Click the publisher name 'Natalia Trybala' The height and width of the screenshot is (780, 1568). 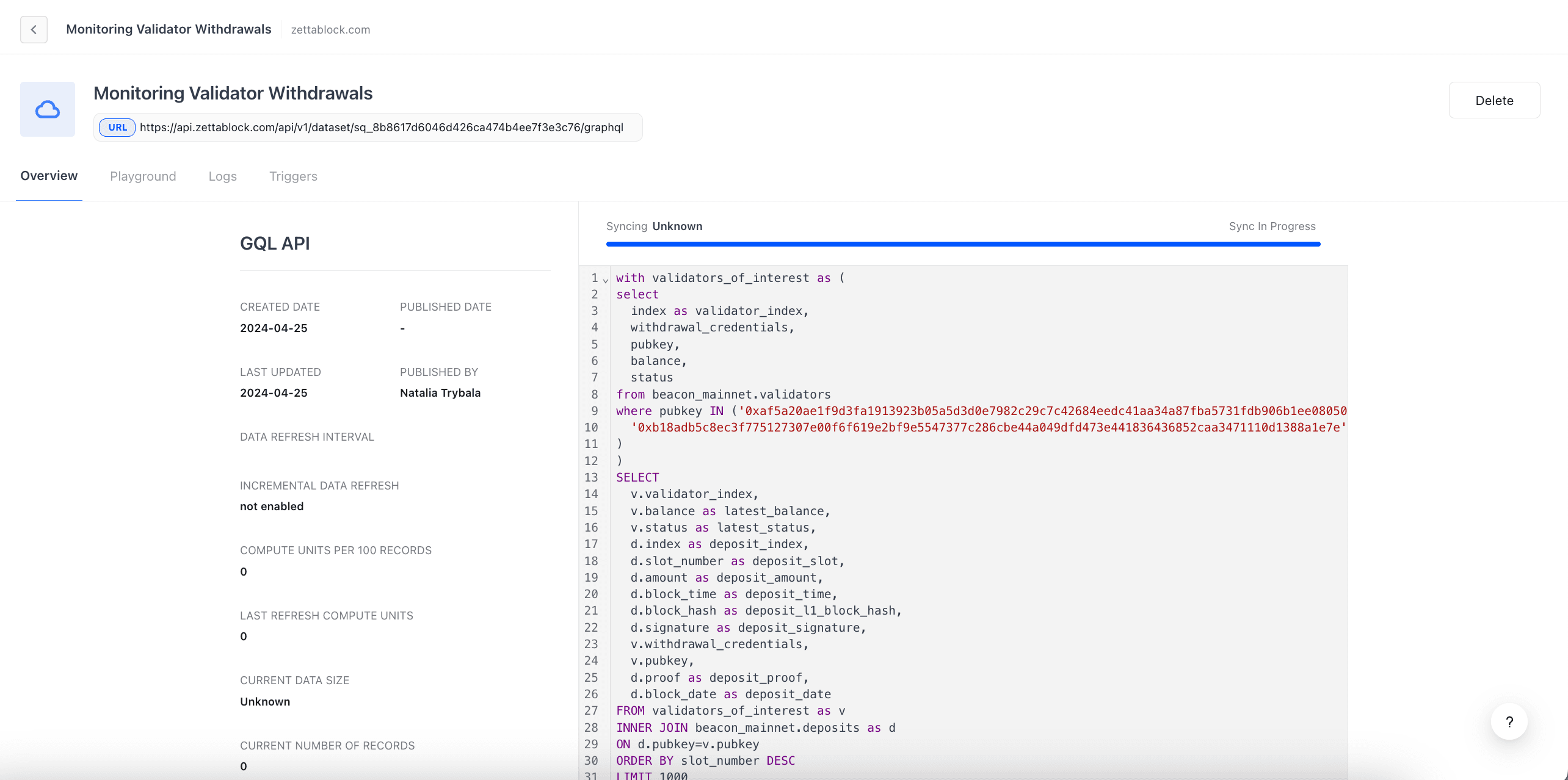[440, 393]
